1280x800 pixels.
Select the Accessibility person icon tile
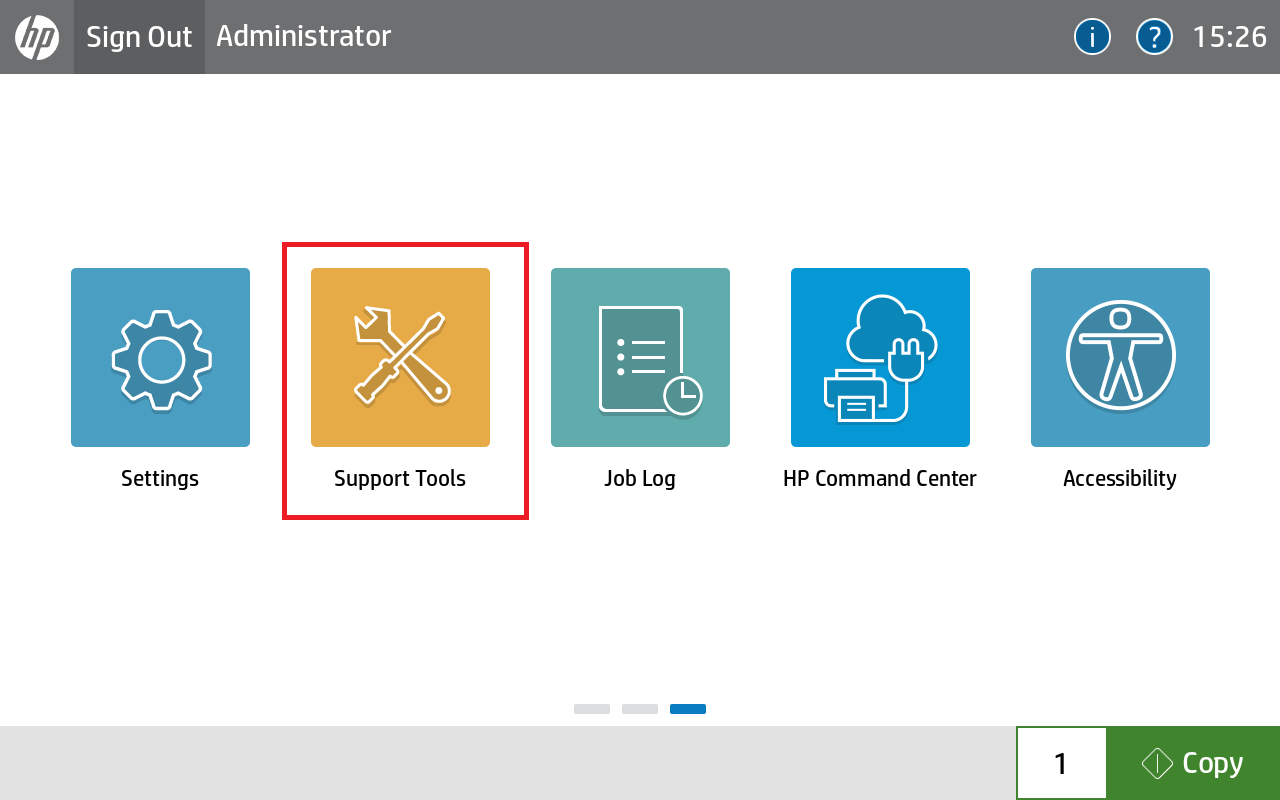pos(1120,357)
